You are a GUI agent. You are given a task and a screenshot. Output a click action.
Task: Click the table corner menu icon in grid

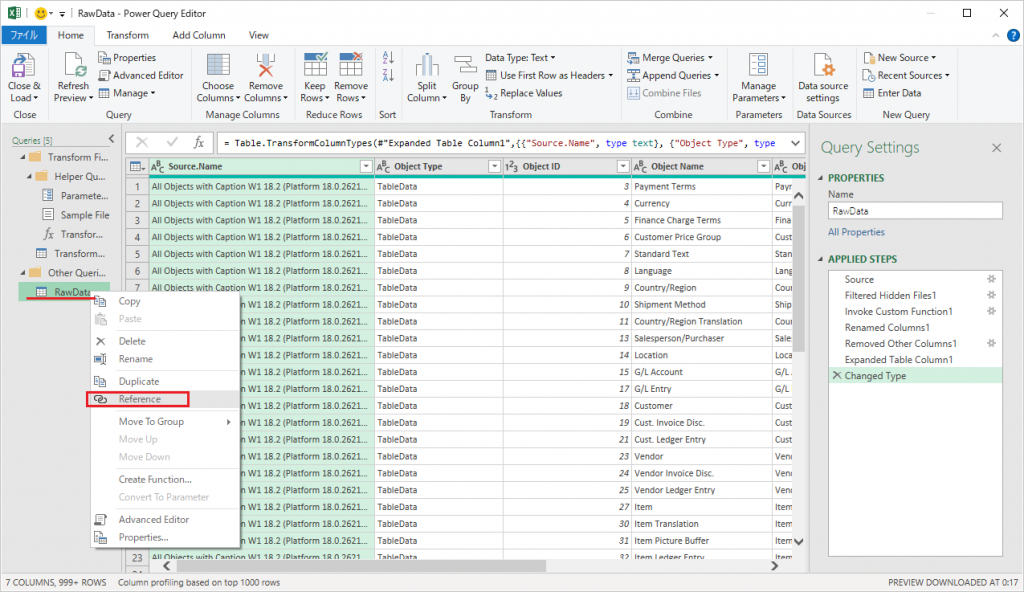click(x=136, y=167)
